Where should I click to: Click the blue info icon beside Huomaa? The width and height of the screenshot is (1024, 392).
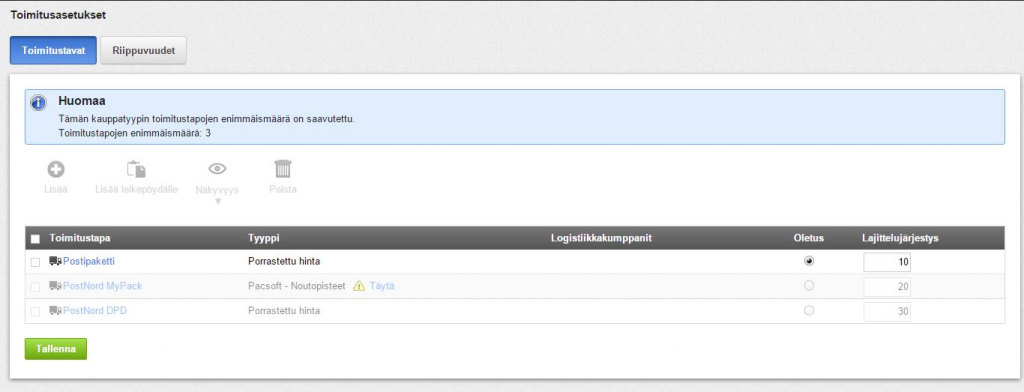pos(39,103)
